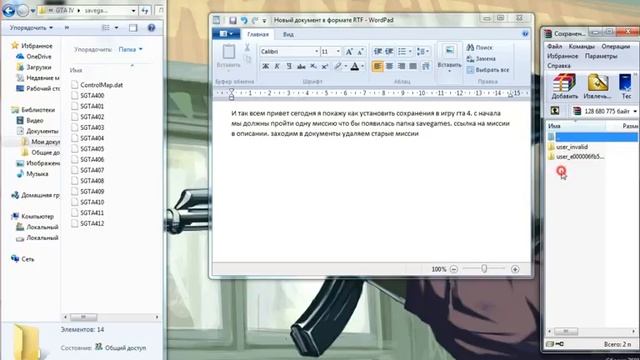Viewport: 640px width, 360px height.
Task: Open the view options dropdown in Explorer toolbar
Action: pos(116,28)
